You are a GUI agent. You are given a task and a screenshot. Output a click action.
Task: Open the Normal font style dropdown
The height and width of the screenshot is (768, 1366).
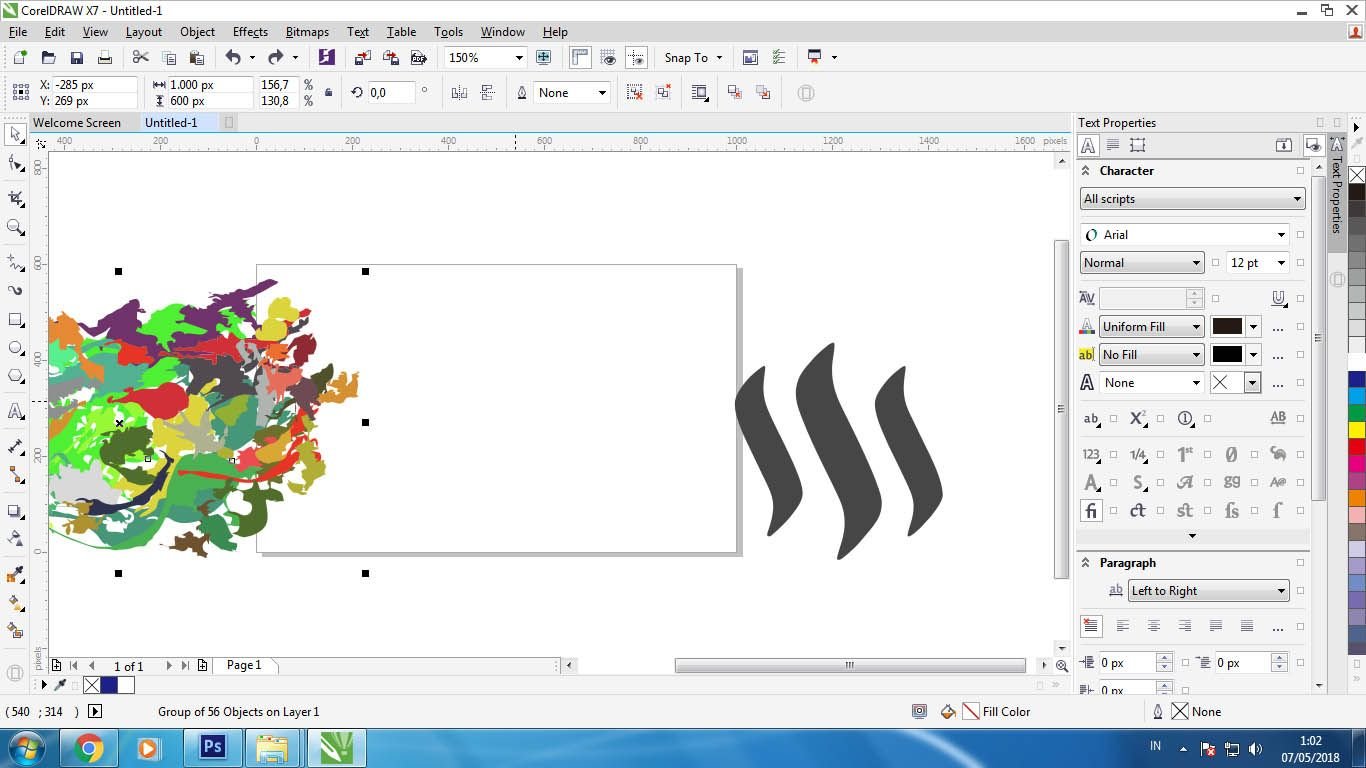point(1142,263)
